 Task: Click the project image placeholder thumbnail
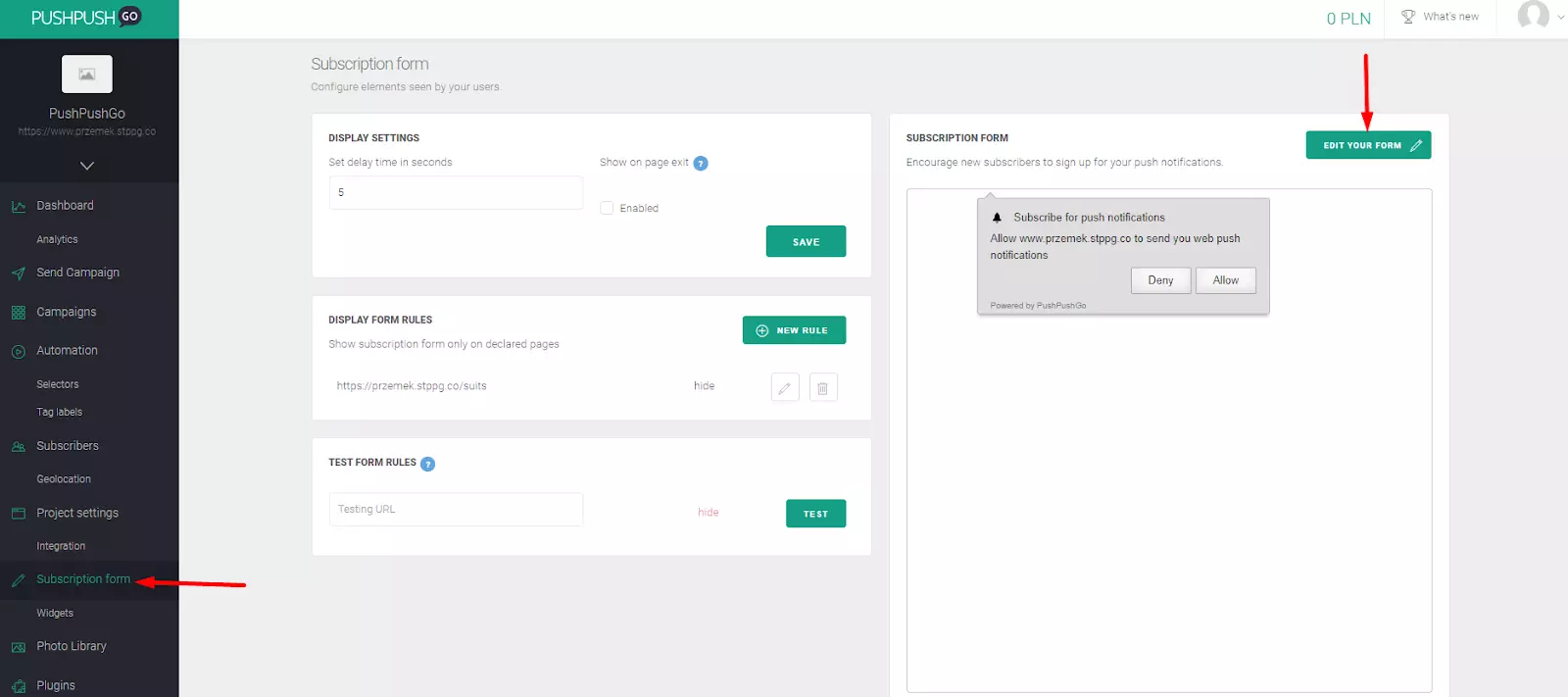pos(87,74)
